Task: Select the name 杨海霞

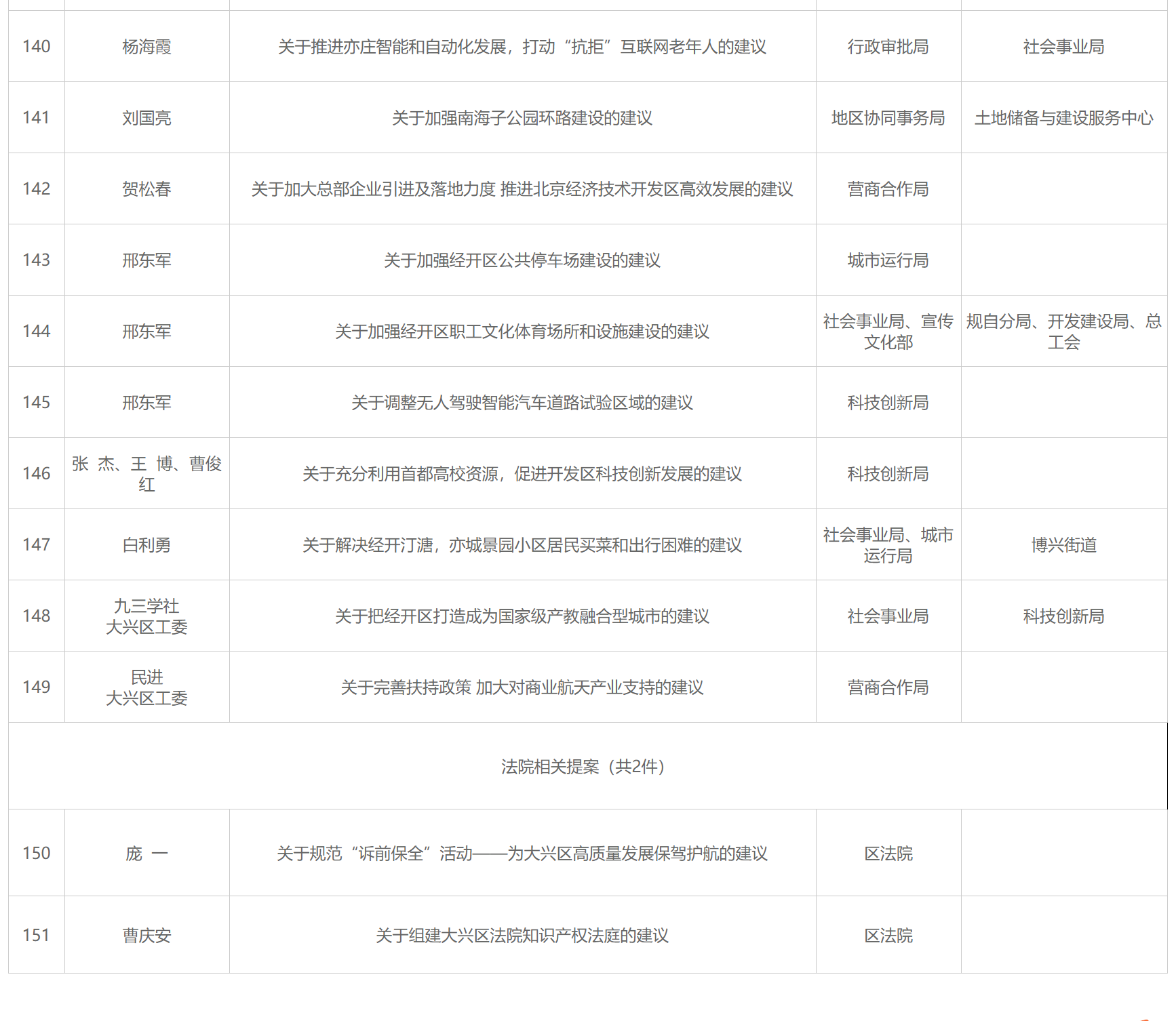Action: click(x=146, y=47)
